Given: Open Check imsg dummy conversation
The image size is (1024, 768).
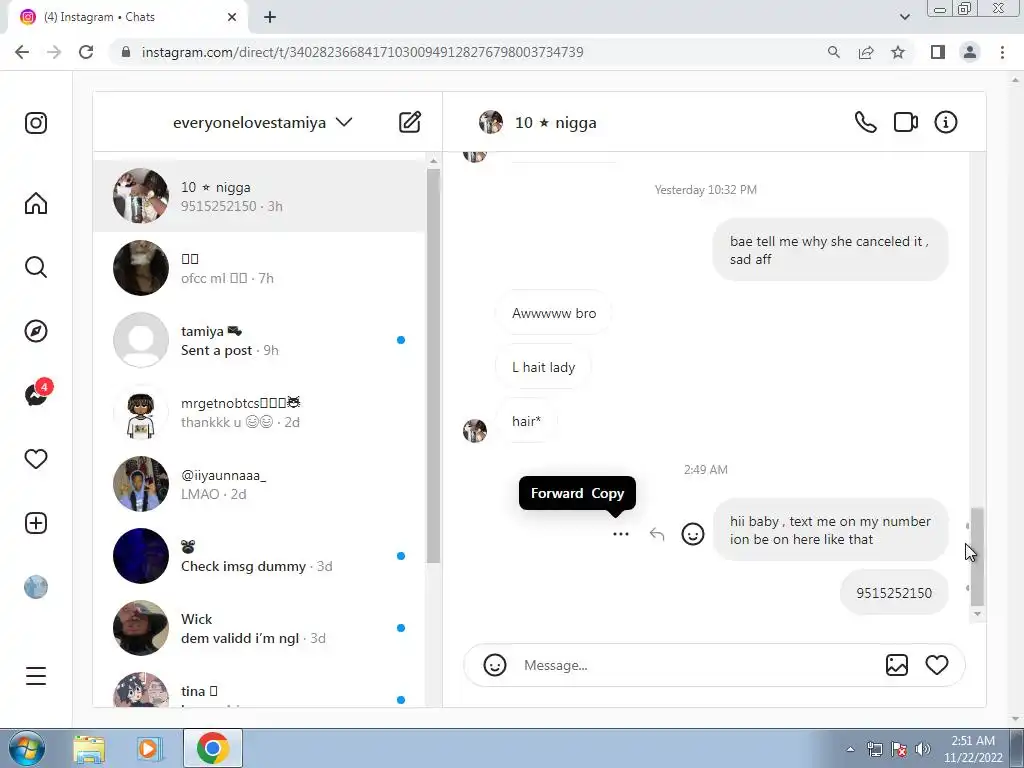Looking at the screenshot, I should [259, 556].
